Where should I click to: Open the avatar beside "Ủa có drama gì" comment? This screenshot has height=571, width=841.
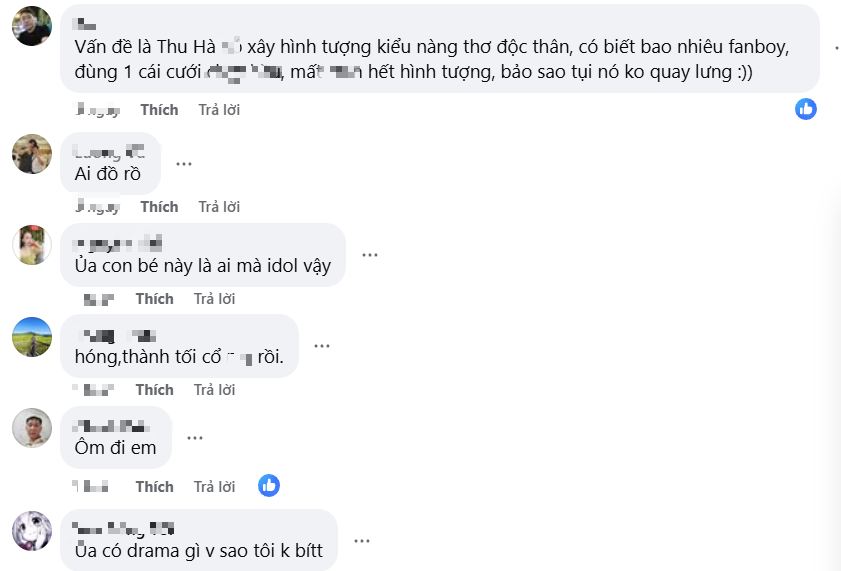coord(31,530)
